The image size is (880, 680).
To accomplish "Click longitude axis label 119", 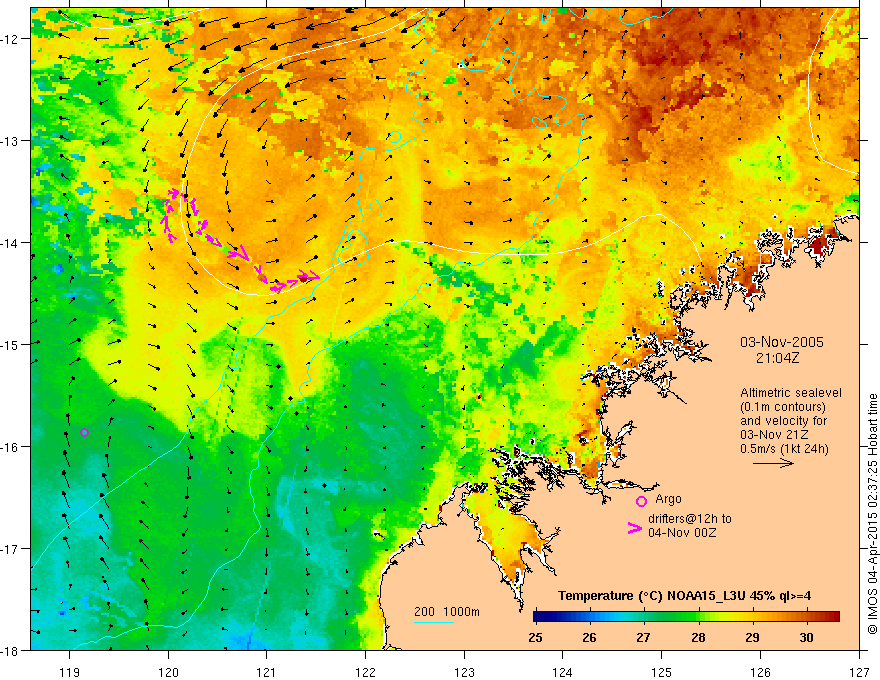I will (x=69, y=672).
